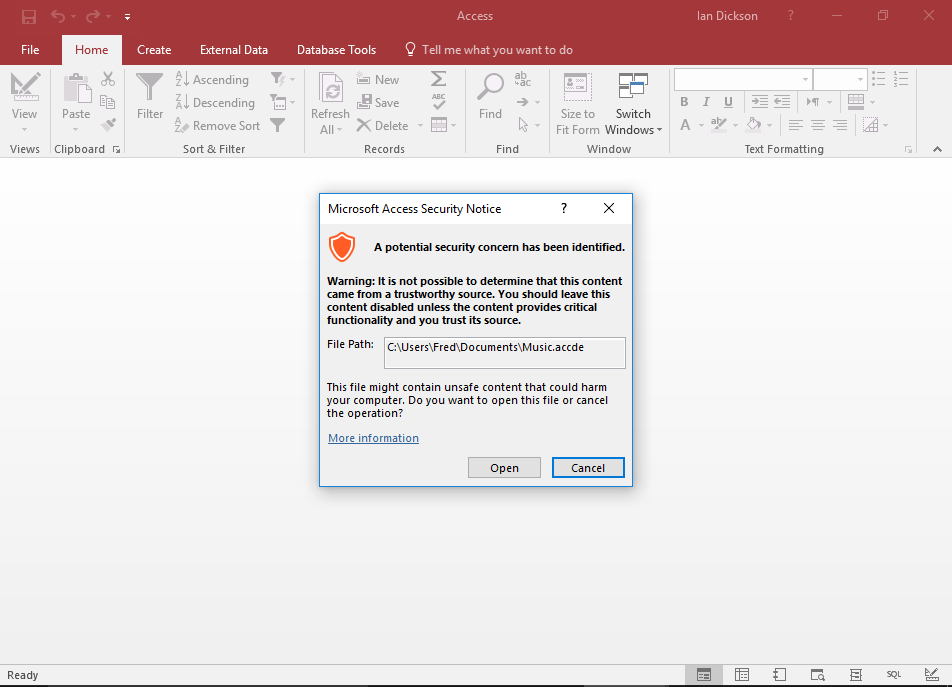Click the text highlight color icon
This screenshot has width=952, height=687.
719,125
